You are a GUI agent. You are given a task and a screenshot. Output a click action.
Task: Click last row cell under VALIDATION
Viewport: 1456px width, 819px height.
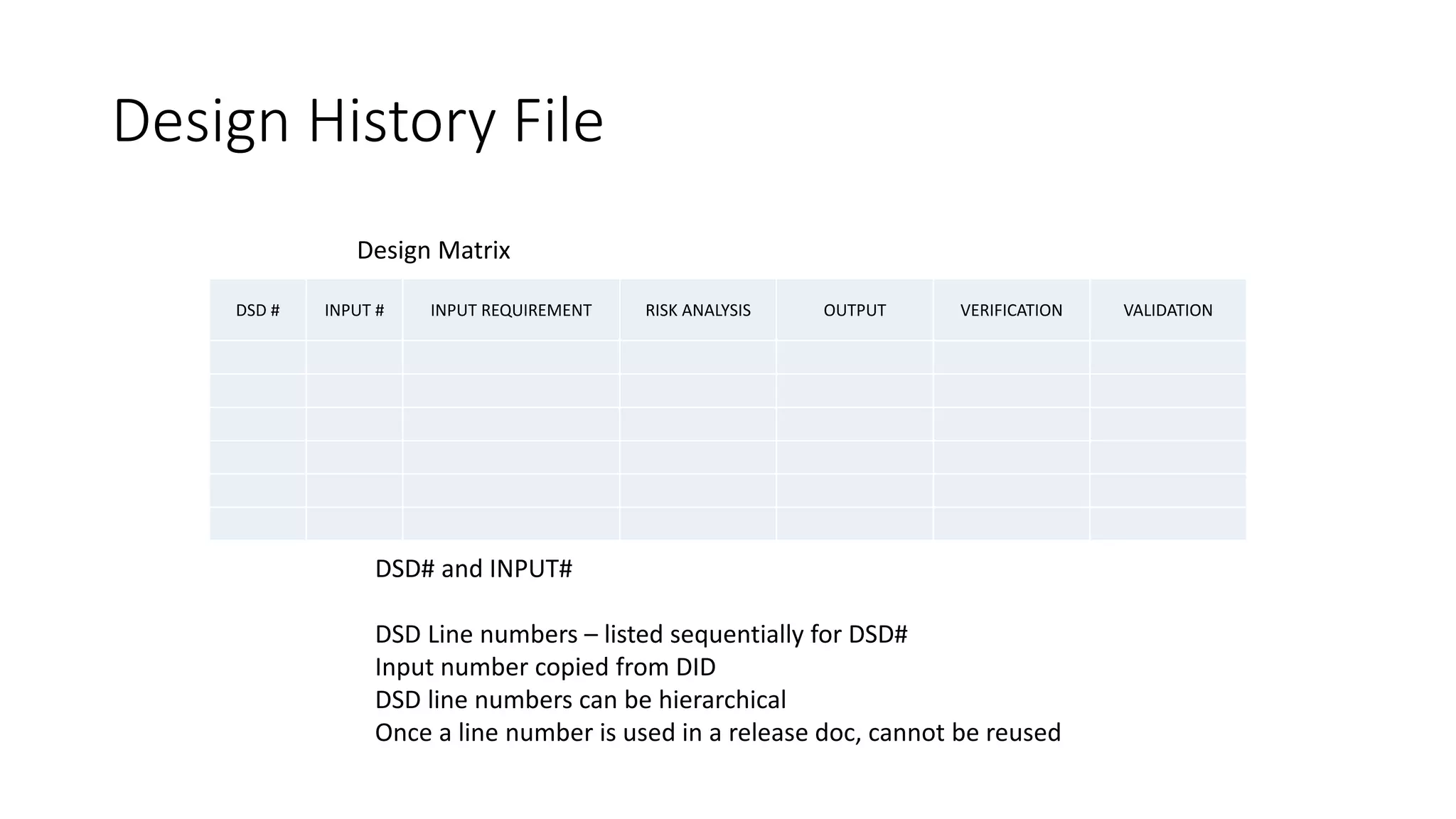pos(1167,524)
